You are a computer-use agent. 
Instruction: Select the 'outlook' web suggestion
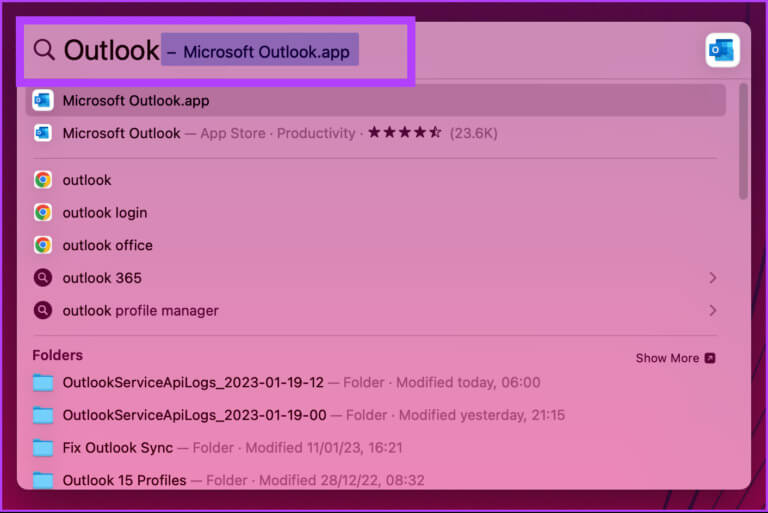pyautogui.click(x=376, y=180)
